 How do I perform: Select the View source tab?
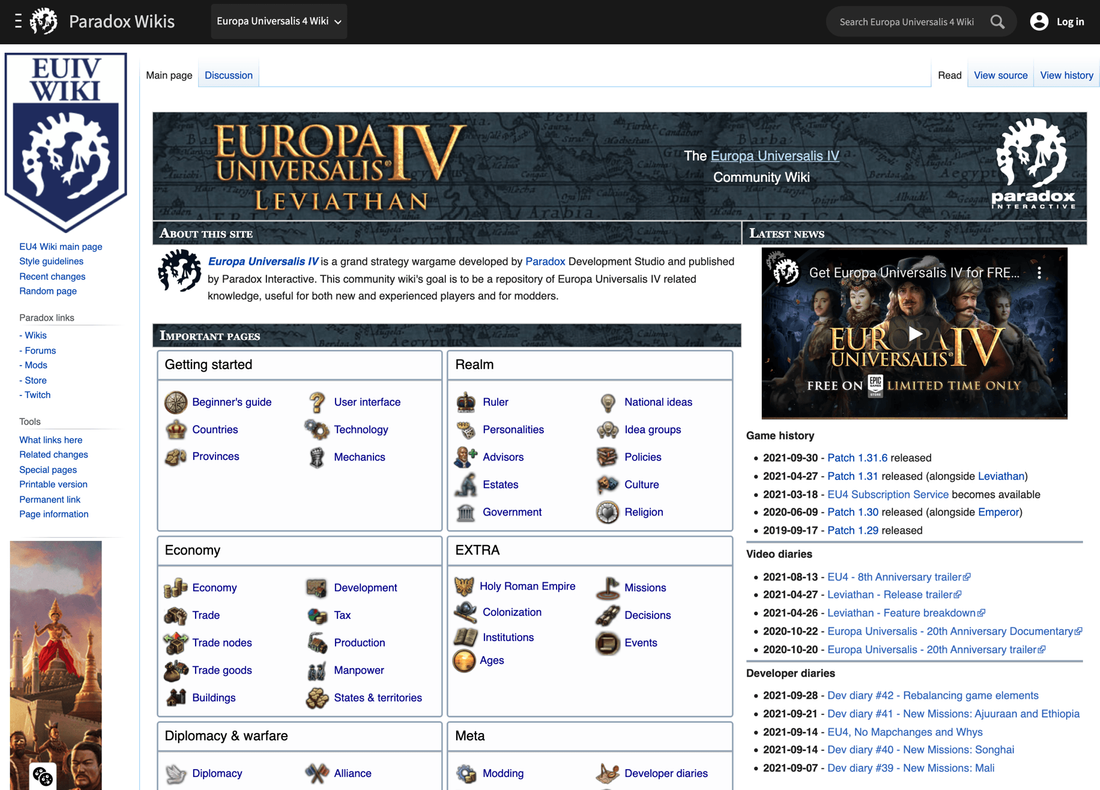click(x=1000, y=75)
